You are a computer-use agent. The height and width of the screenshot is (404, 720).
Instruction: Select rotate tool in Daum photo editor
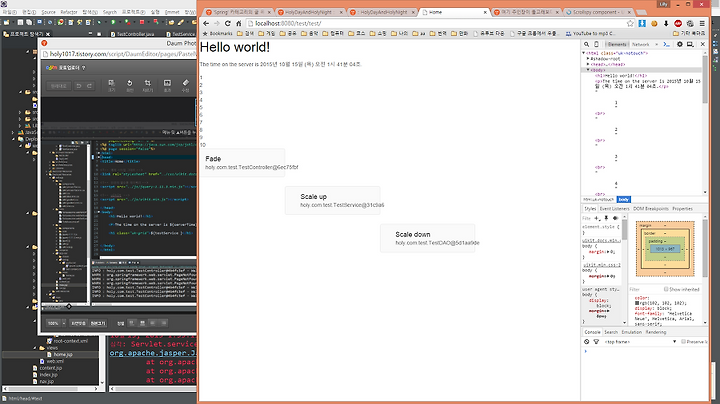pyautogui.click(x=129, y=85)
